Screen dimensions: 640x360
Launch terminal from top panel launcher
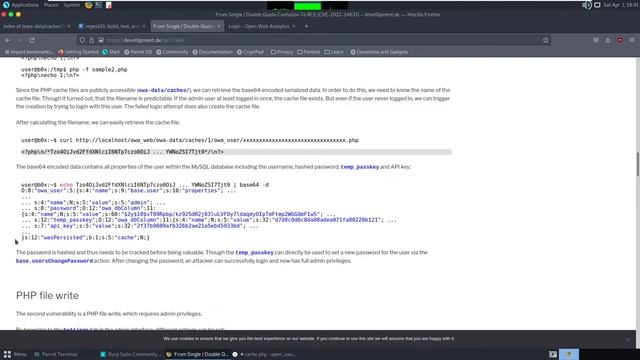coord(98,5)
